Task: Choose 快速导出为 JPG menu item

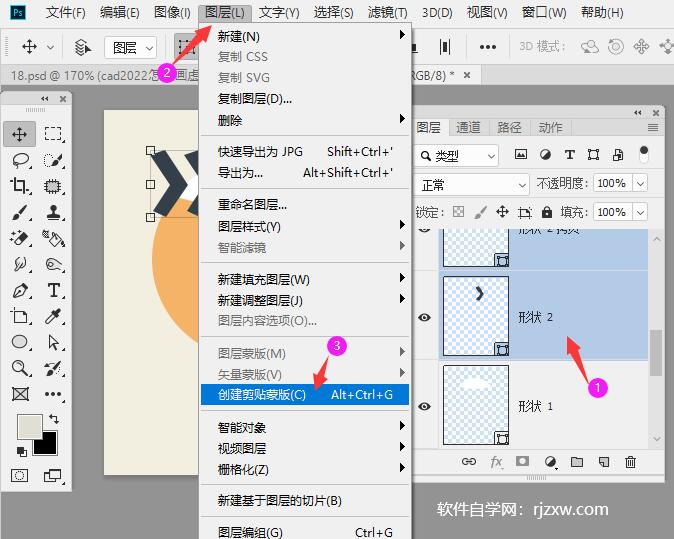Action: (305, 152)
